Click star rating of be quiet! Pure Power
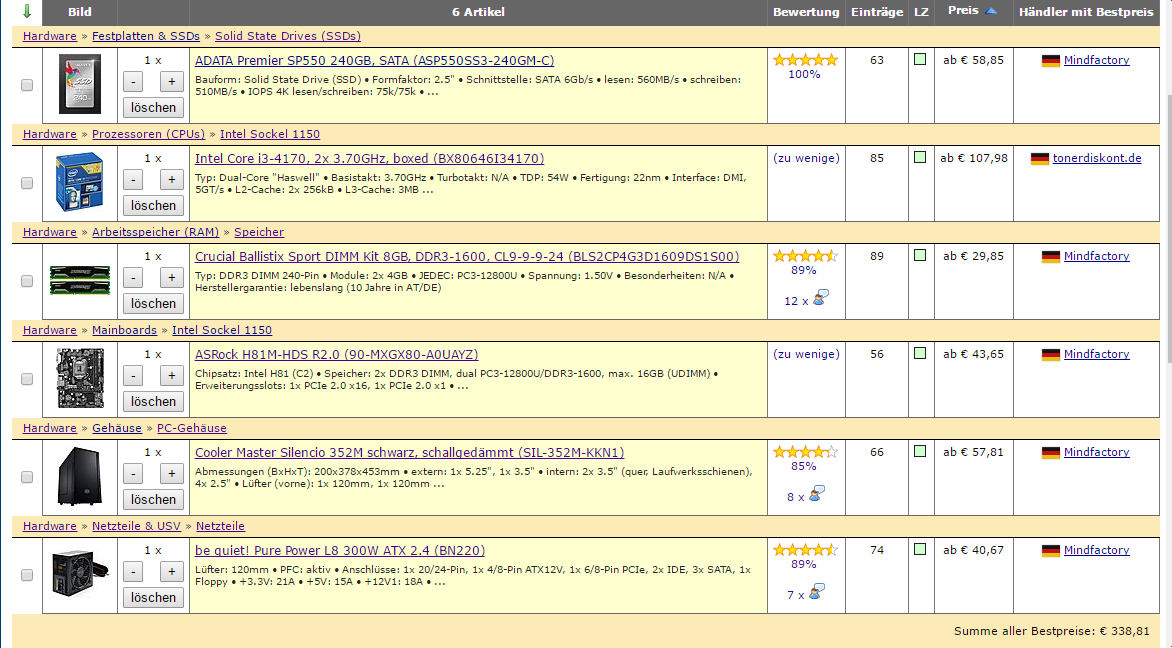This screenshot has height=648, width=1172. coord(805,549)
